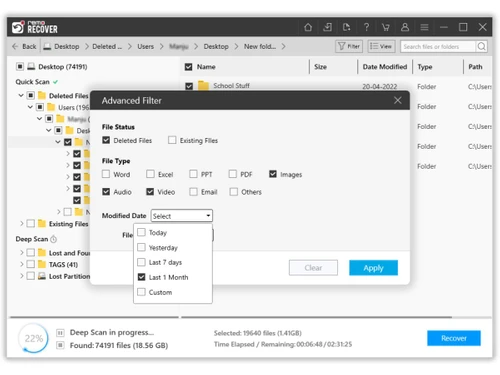Click the Search files or folders field
This screenshot has height=375, width=500.
(438, 46)
